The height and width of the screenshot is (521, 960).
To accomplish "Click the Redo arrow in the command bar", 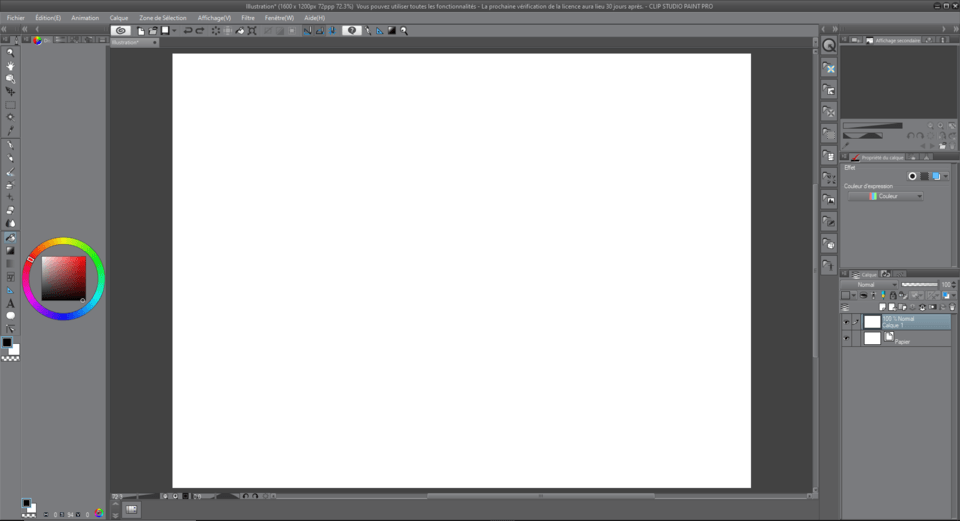I will [200, 31].
